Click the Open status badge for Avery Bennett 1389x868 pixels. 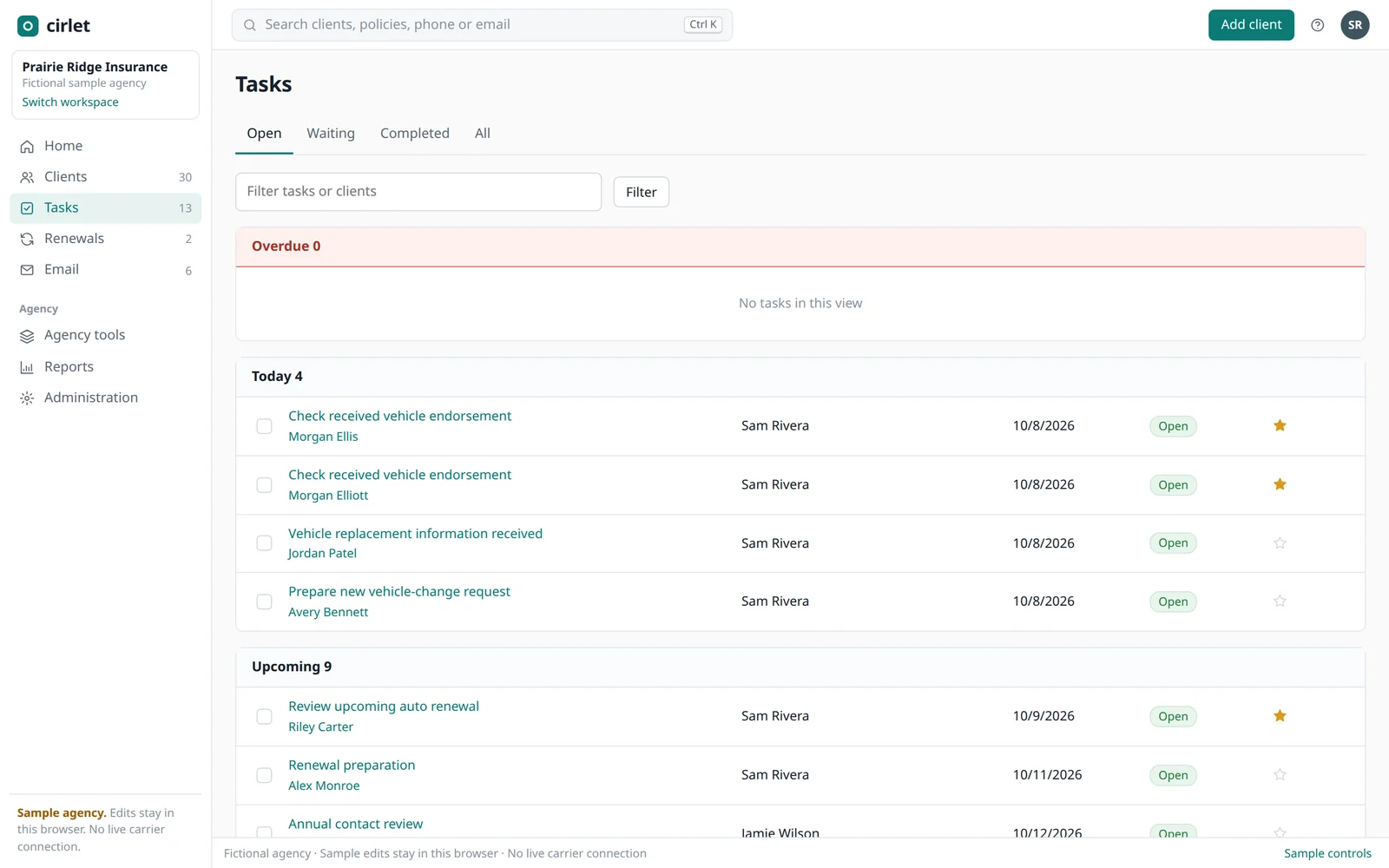pyautogui.click(x=1173, y=602)
